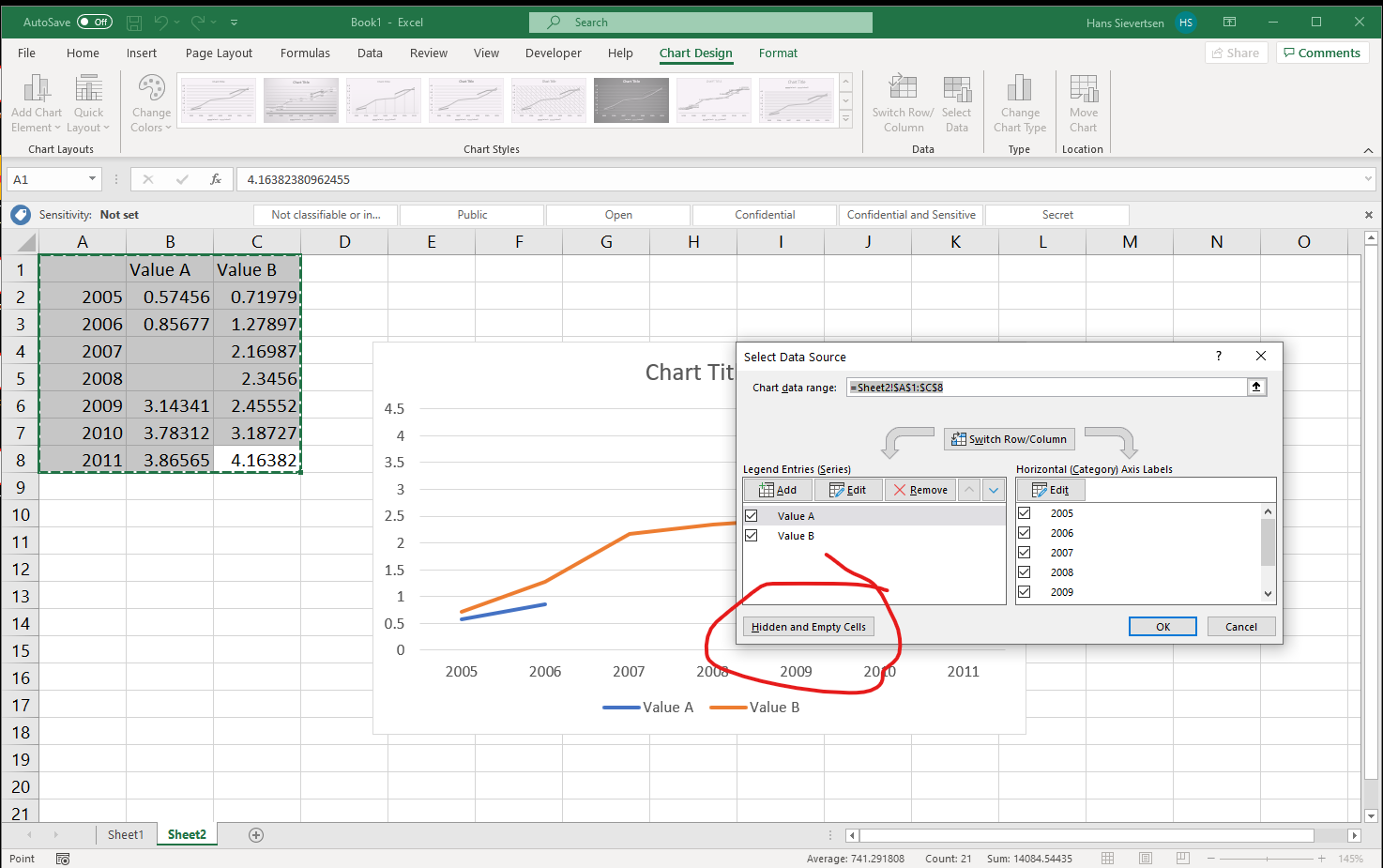
Task: Click the formula bar Cancel icon
Action: (x=147, y=178)
